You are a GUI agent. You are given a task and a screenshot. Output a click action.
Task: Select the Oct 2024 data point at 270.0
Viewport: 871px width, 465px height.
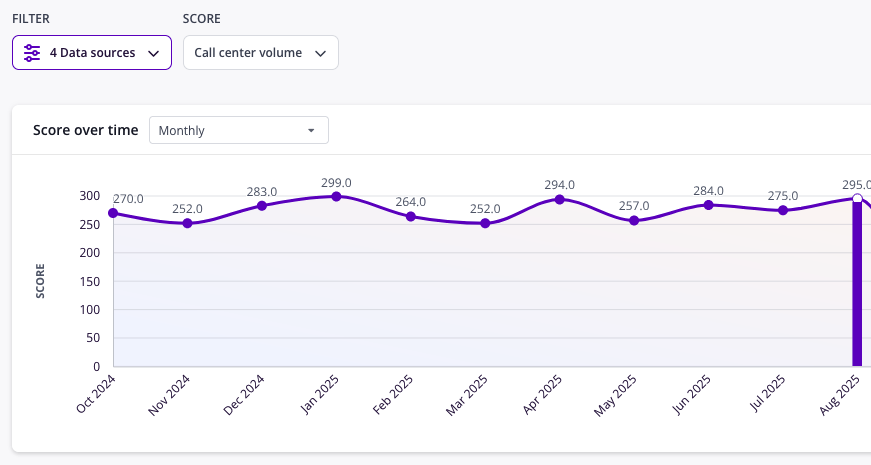click(x=113, y=213)
